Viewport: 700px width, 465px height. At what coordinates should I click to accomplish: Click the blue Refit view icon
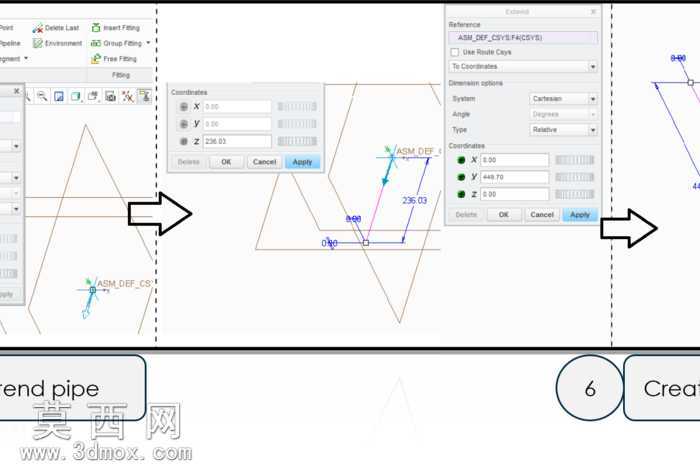pos(58,96)
